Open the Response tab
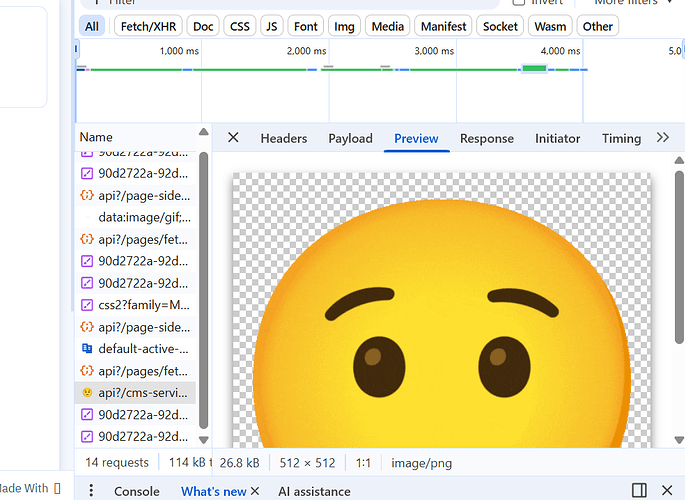Screen dimensions: 685x500 point(487,138)
